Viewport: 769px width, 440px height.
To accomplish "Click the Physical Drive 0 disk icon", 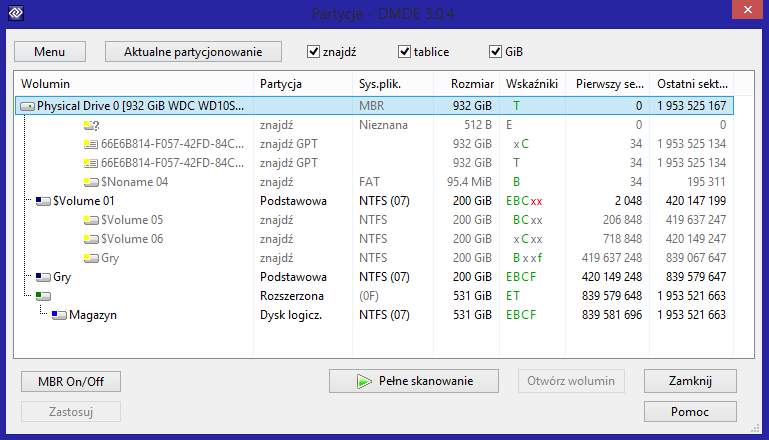I will pos(27,106).
